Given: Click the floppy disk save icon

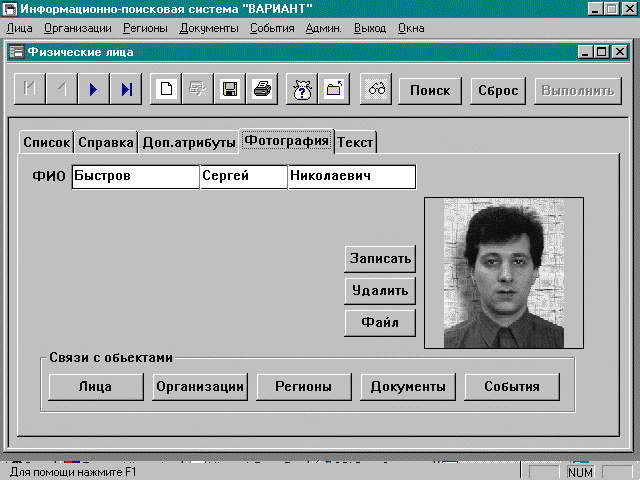Looking at the screenshot, I should 229,90.
